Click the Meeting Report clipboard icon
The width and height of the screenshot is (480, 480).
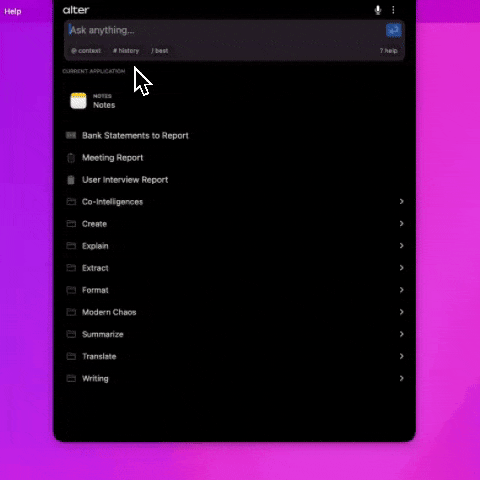point(71,158)
